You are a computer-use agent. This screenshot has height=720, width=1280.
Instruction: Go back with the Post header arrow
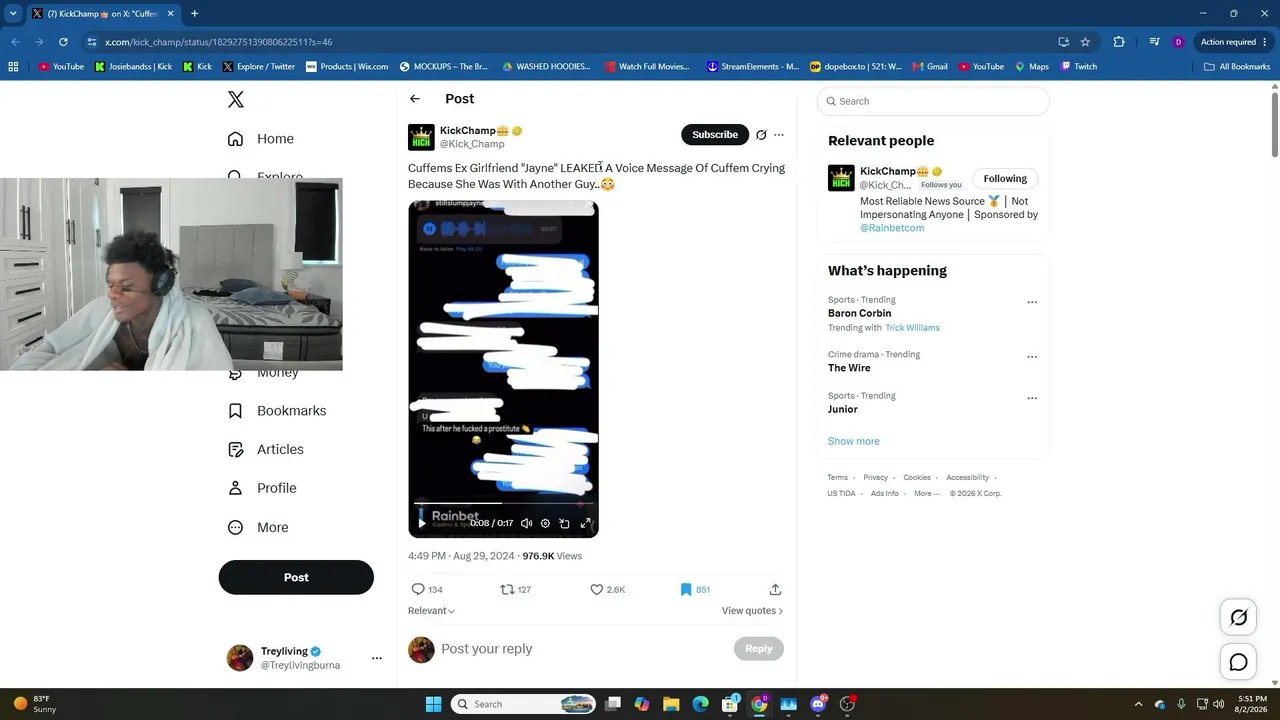tap(415, 99)
